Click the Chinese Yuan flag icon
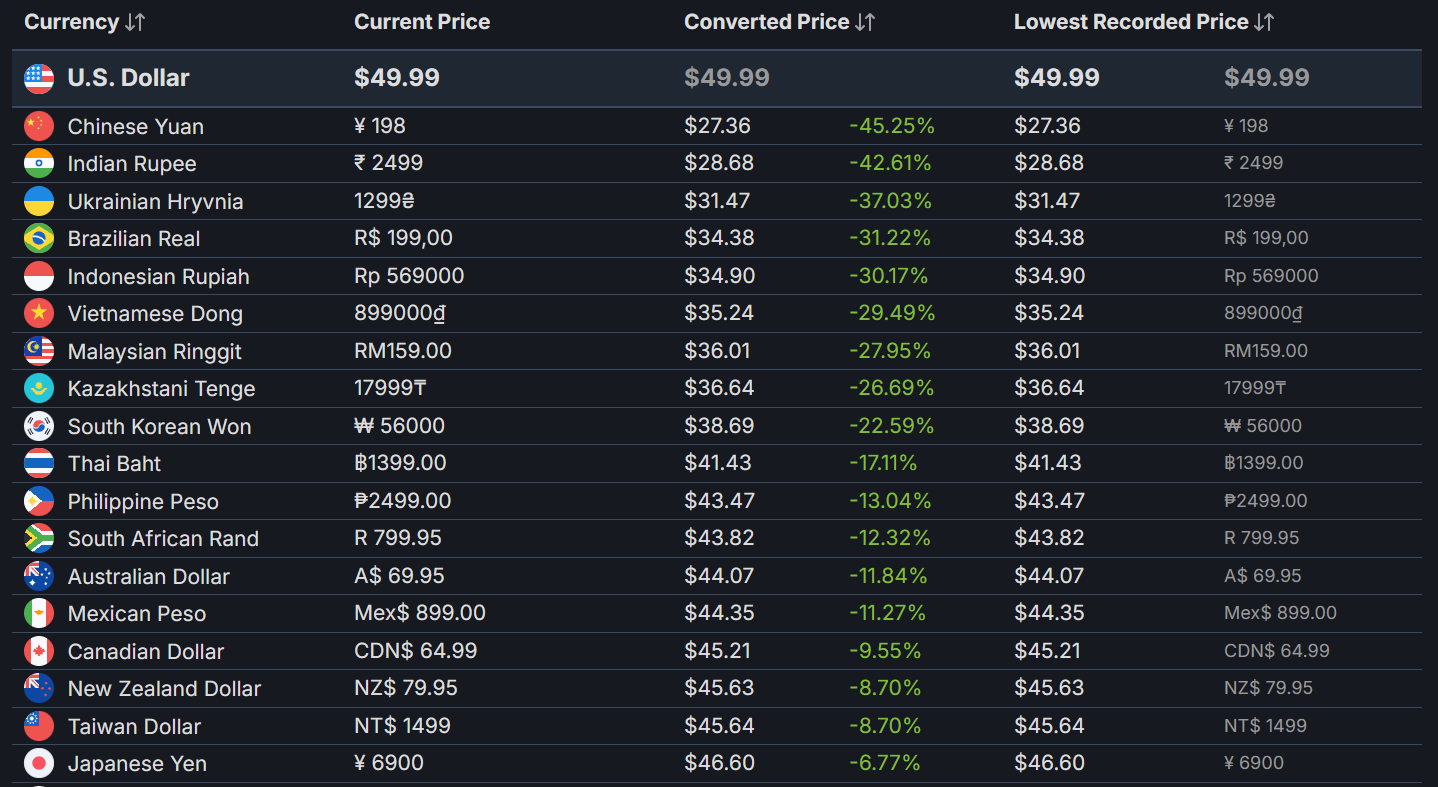This screenshot has height=787, width=1438. pyautogui.click(x=39, y=126)
